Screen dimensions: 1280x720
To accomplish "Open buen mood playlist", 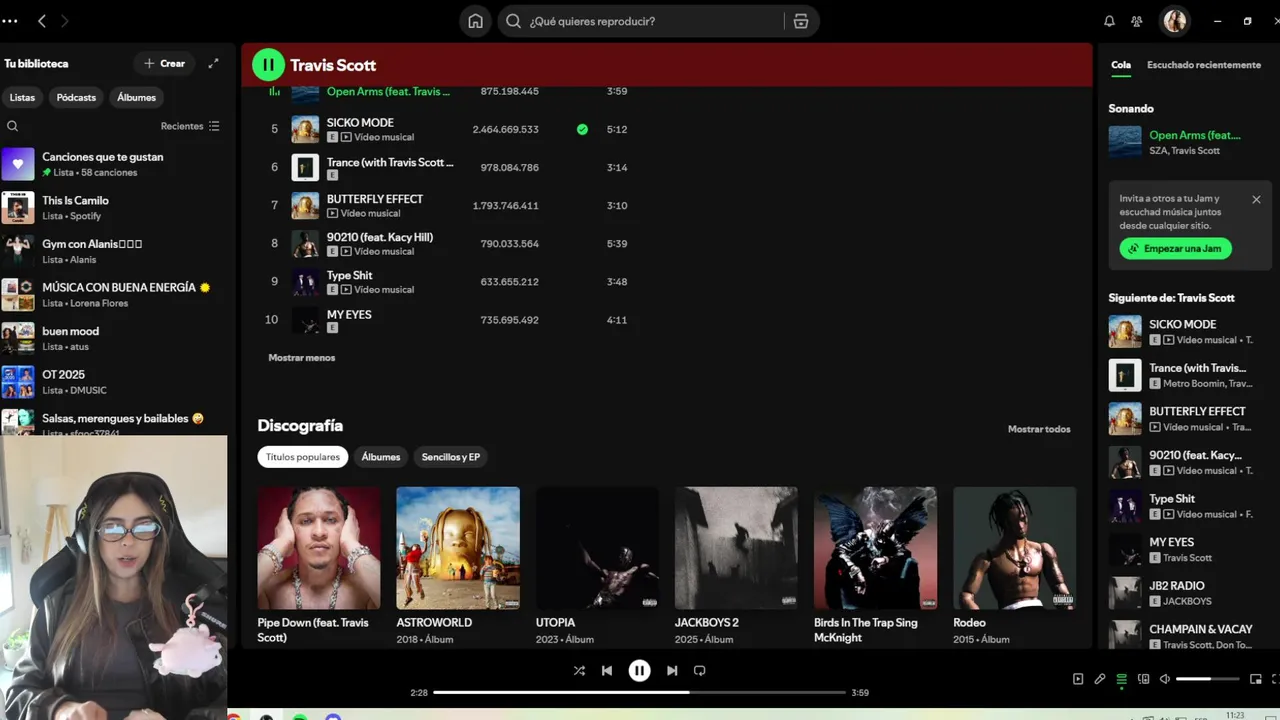I will click(x=114, y=338).
